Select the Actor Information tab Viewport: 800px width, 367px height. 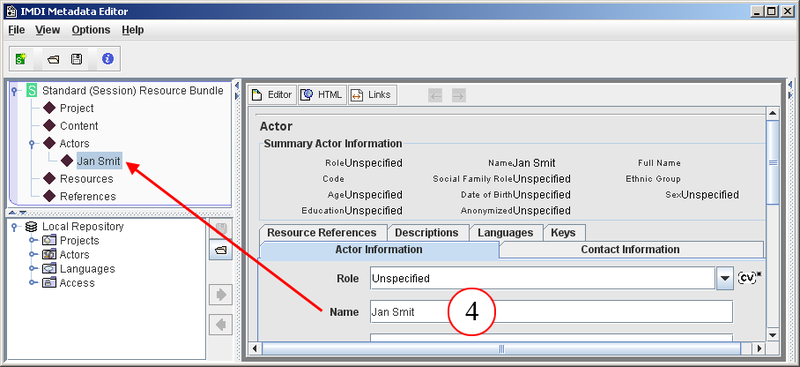pos(379,250)
